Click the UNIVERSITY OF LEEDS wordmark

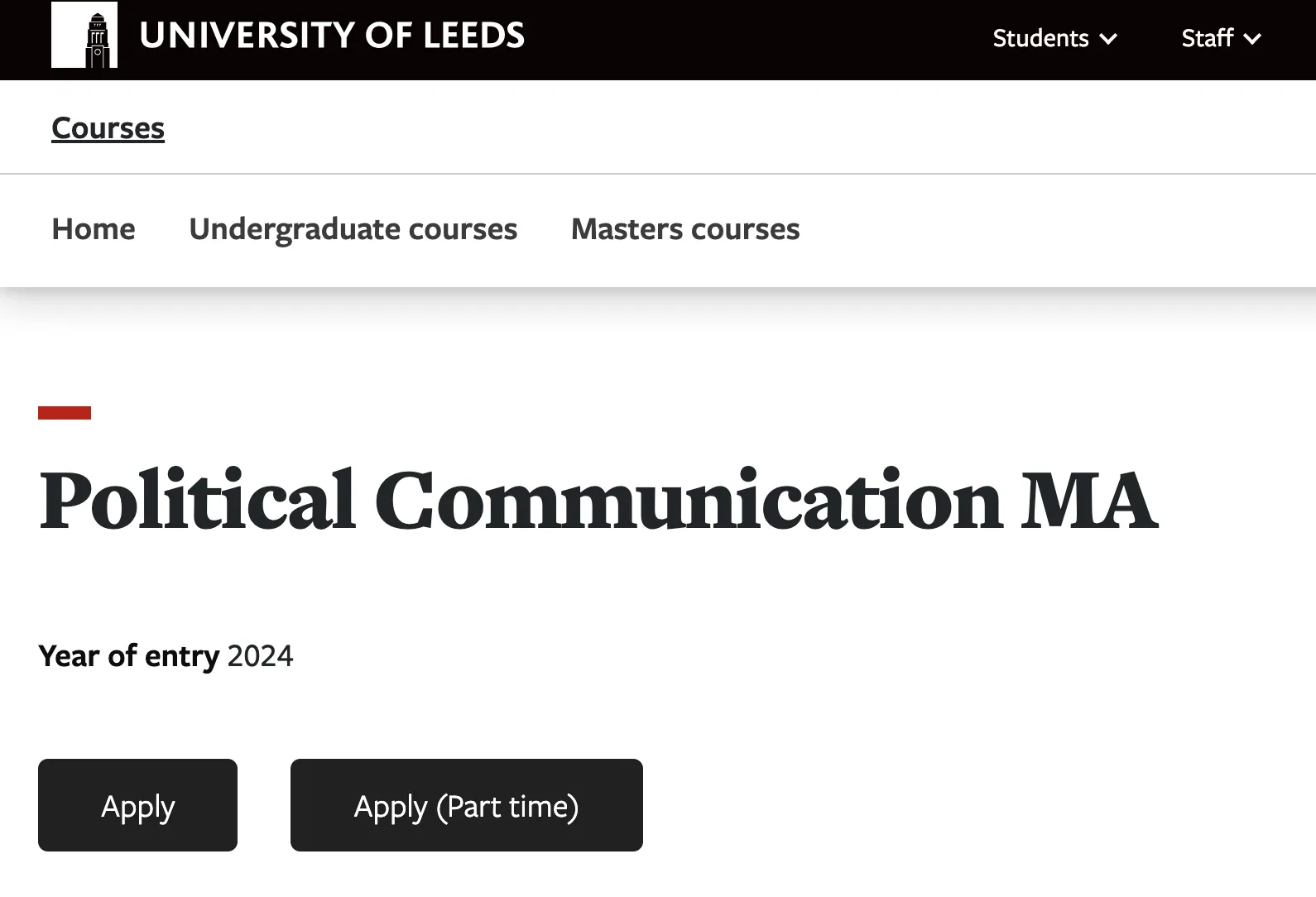tap(332, 36)
